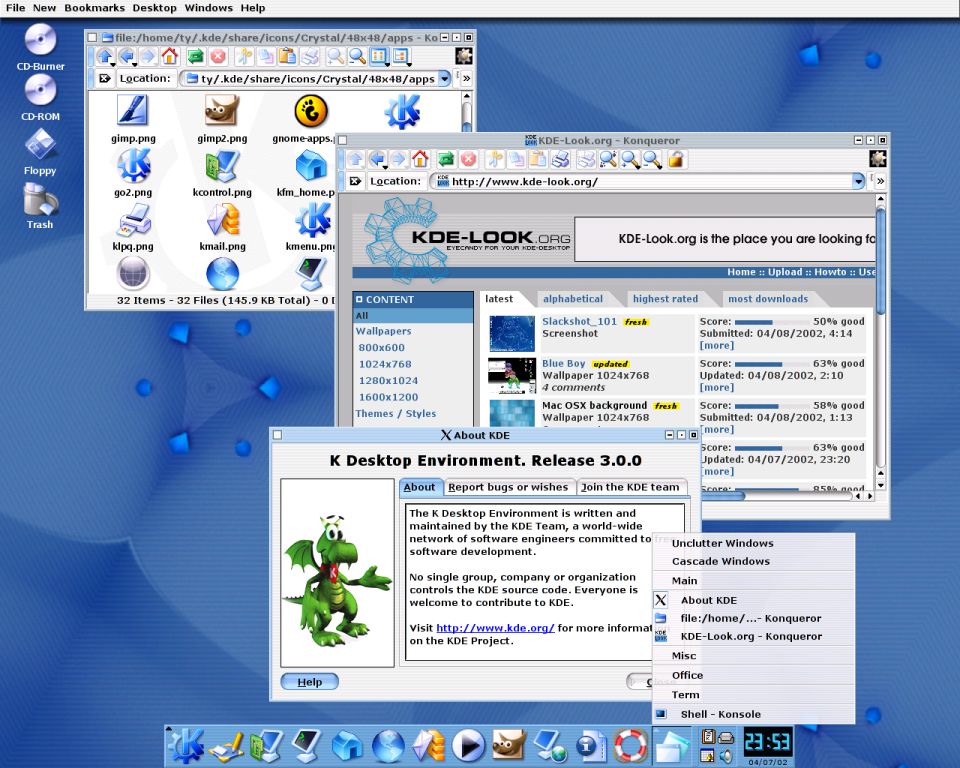The image size is (960, 768).
Task: Launch Home folder icon on the panel
Action: 347,746
